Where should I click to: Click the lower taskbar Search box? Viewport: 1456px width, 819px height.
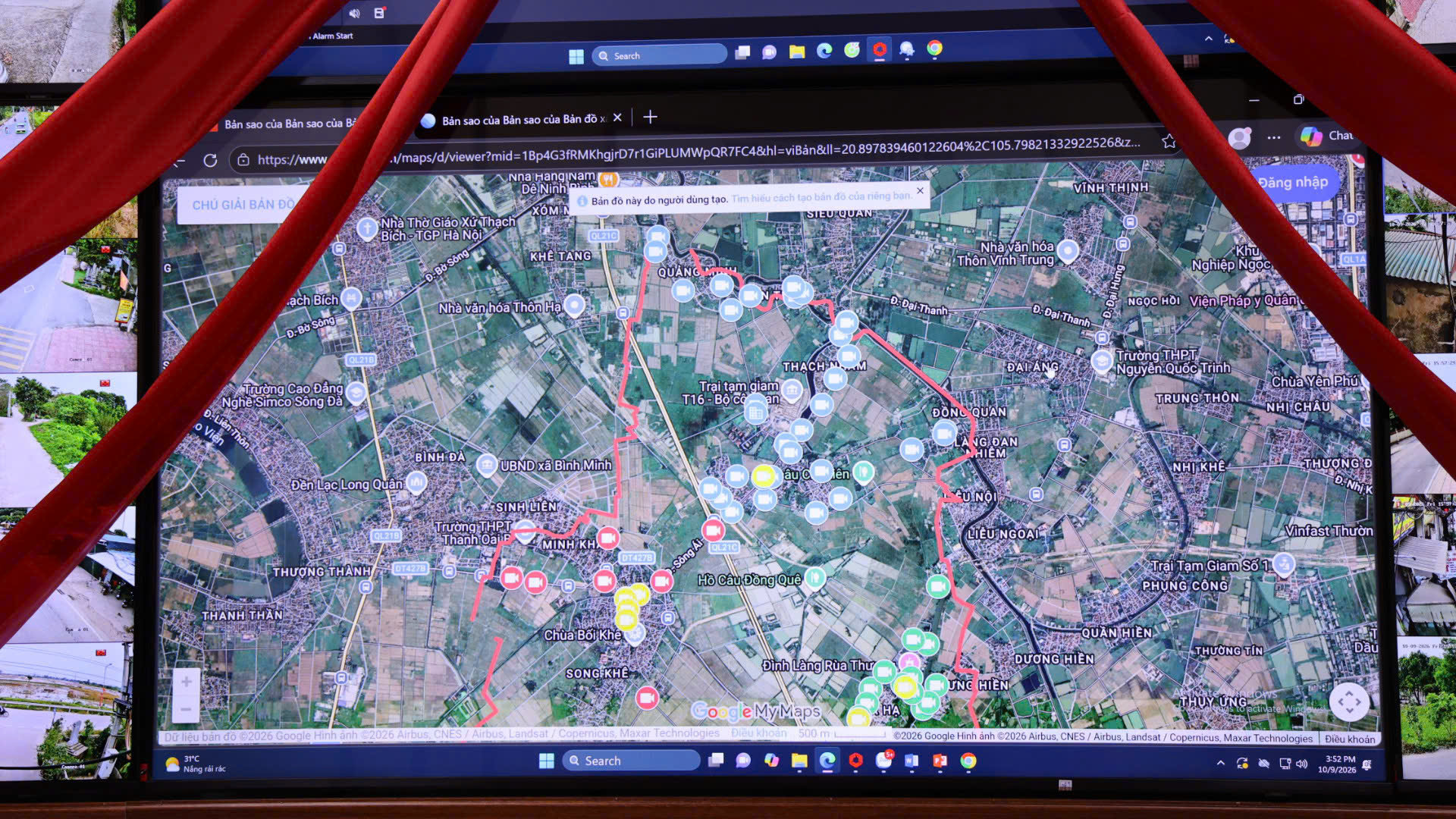(x=631, y=761)
